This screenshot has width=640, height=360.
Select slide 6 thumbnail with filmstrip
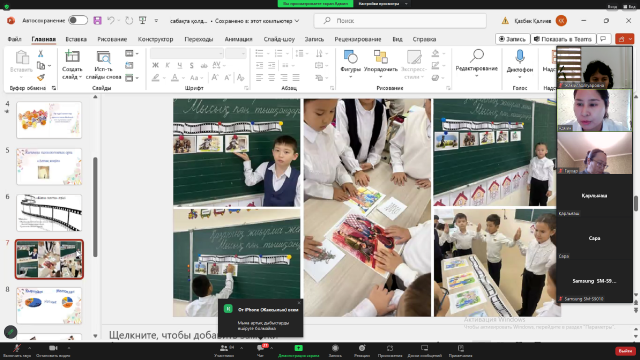tap(49, 213)
